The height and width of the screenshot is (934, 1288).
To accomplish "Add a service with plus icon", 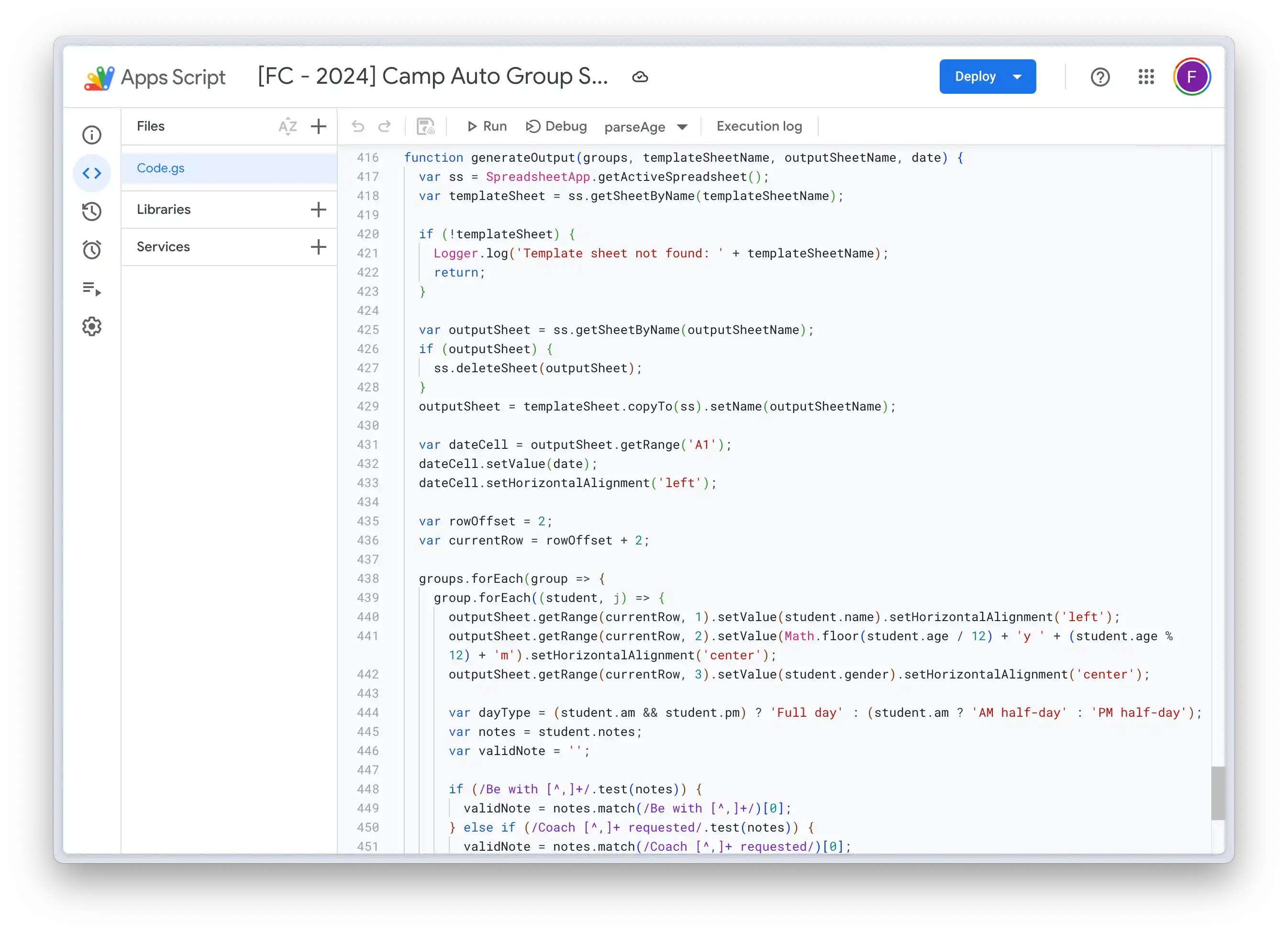I will click(319, 246).
